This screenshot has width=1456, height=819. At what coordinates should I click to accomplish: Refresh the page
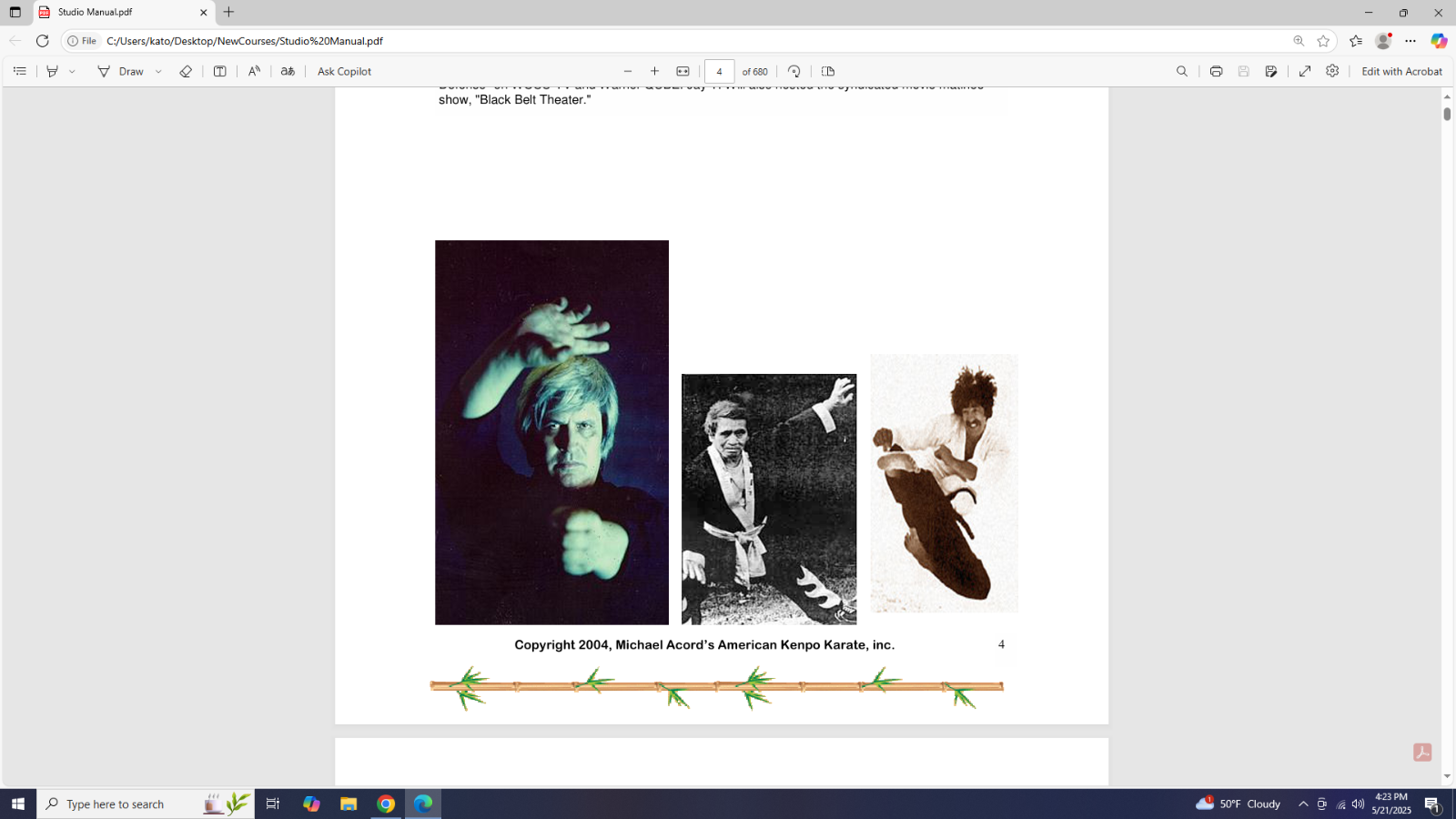point(42,41)
